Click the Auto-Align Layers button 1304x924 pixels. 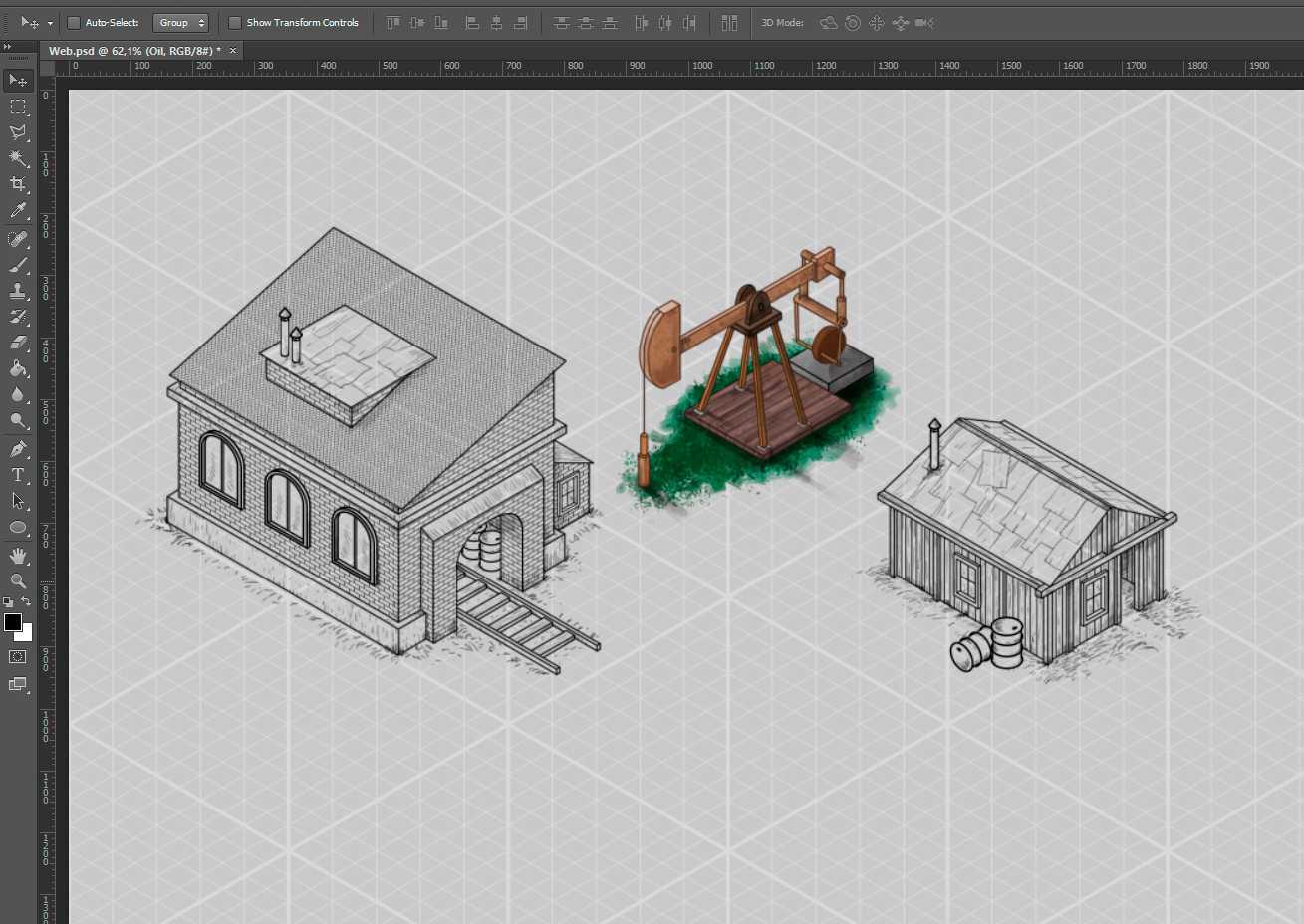(730, 22)
